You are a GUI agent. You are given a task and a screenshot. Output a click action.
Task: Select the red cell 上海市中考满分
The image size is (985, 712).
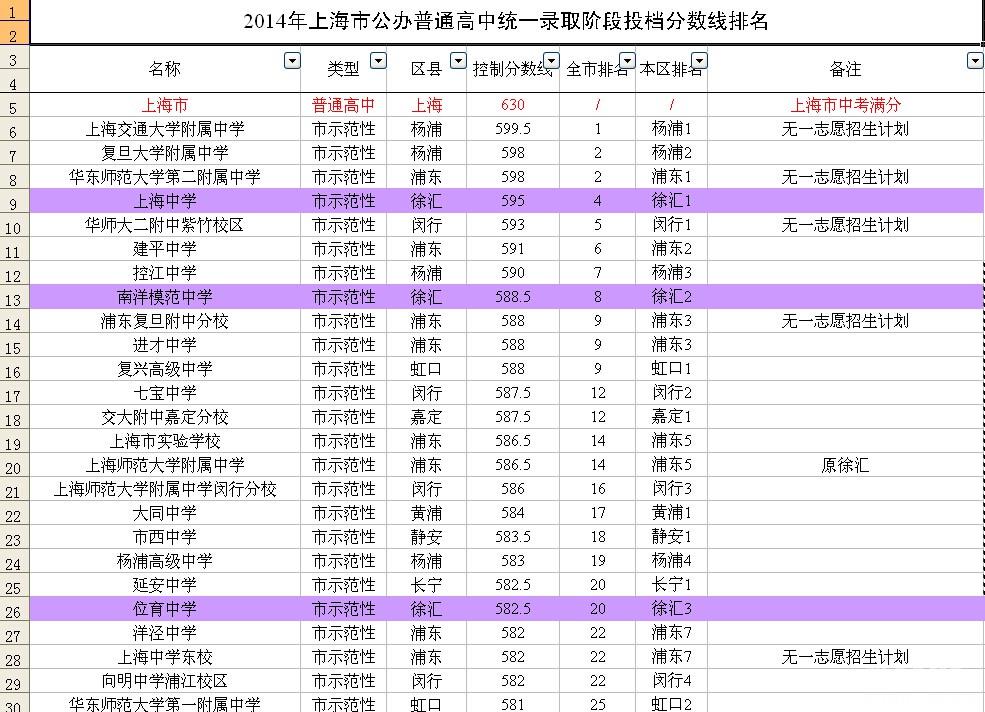[x=846, y=105]
